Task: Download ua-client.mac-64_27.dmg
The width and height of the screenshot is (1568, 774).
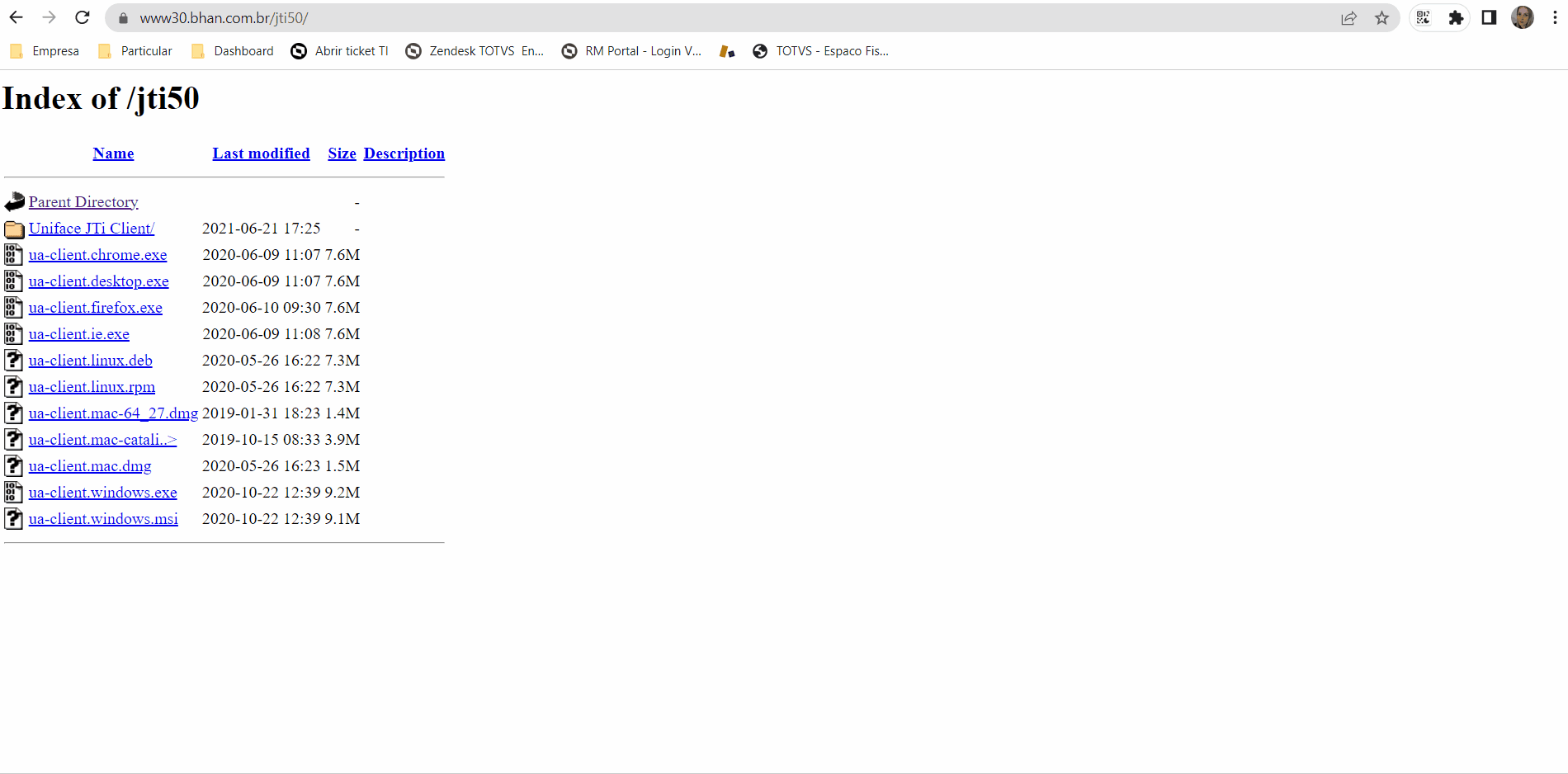Action: (x=114, y=413)
